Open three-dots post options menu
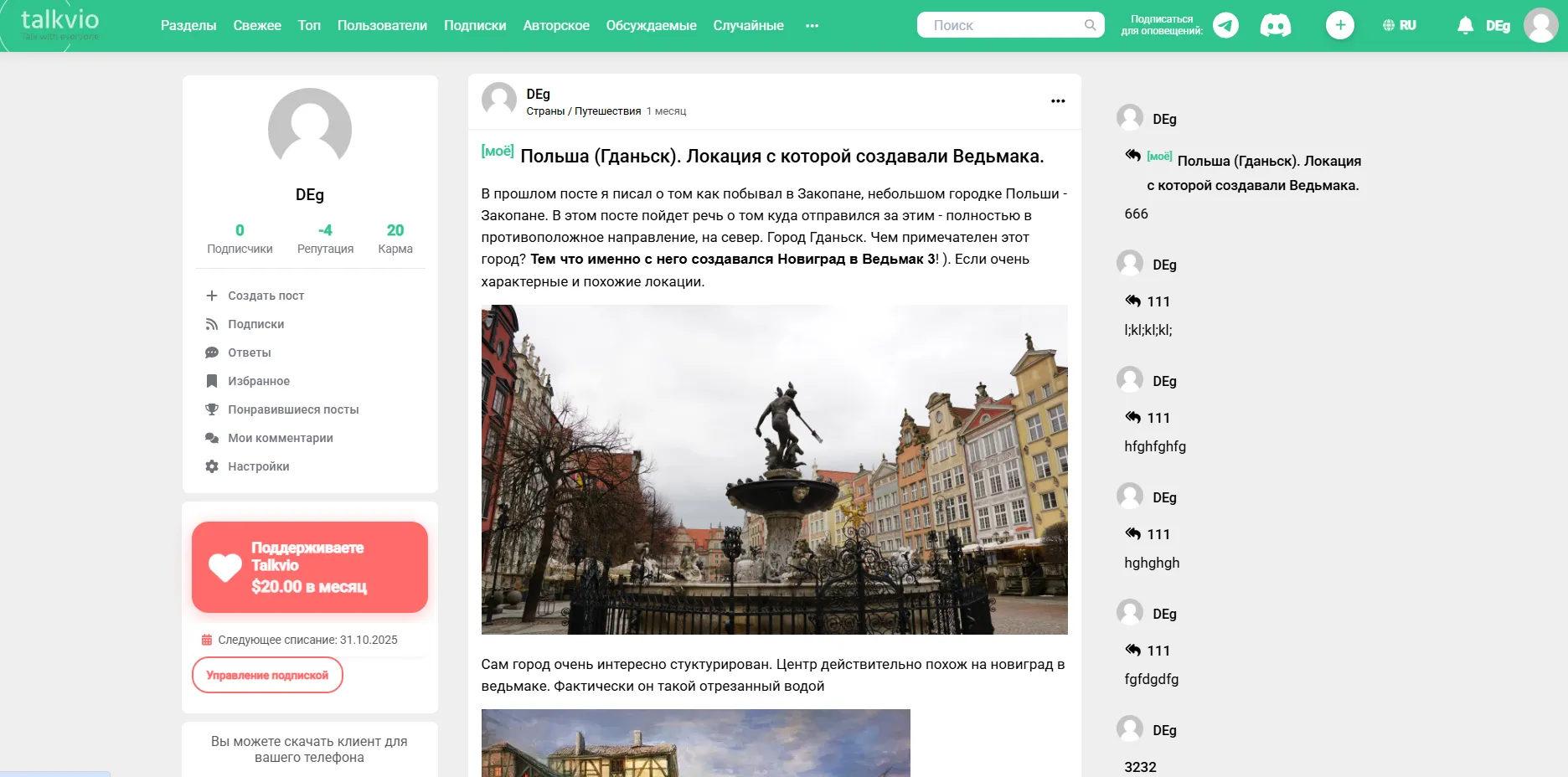 (1058, 100)
